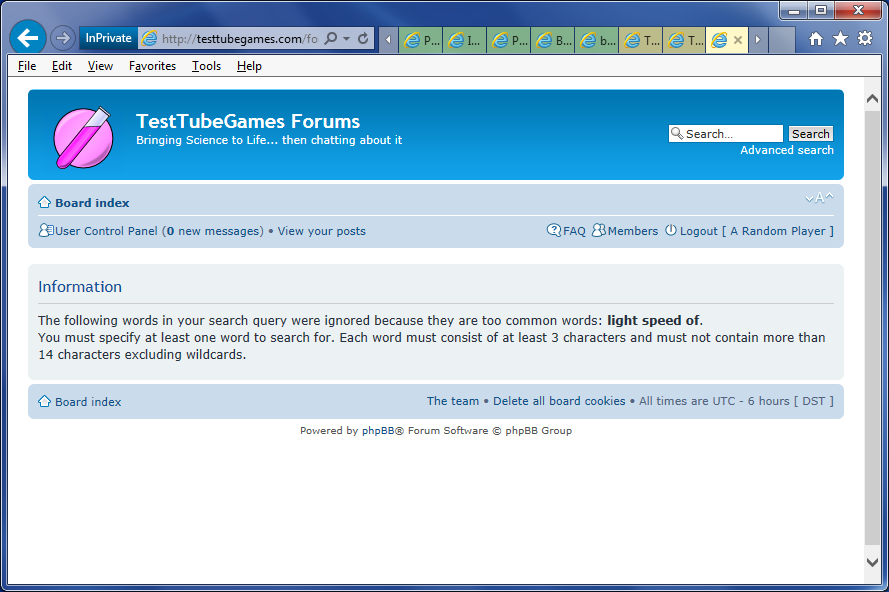Click the TestTubeGames Forums title
The width and height of the screenshot is (889, 592).
(x=248, y=121)
